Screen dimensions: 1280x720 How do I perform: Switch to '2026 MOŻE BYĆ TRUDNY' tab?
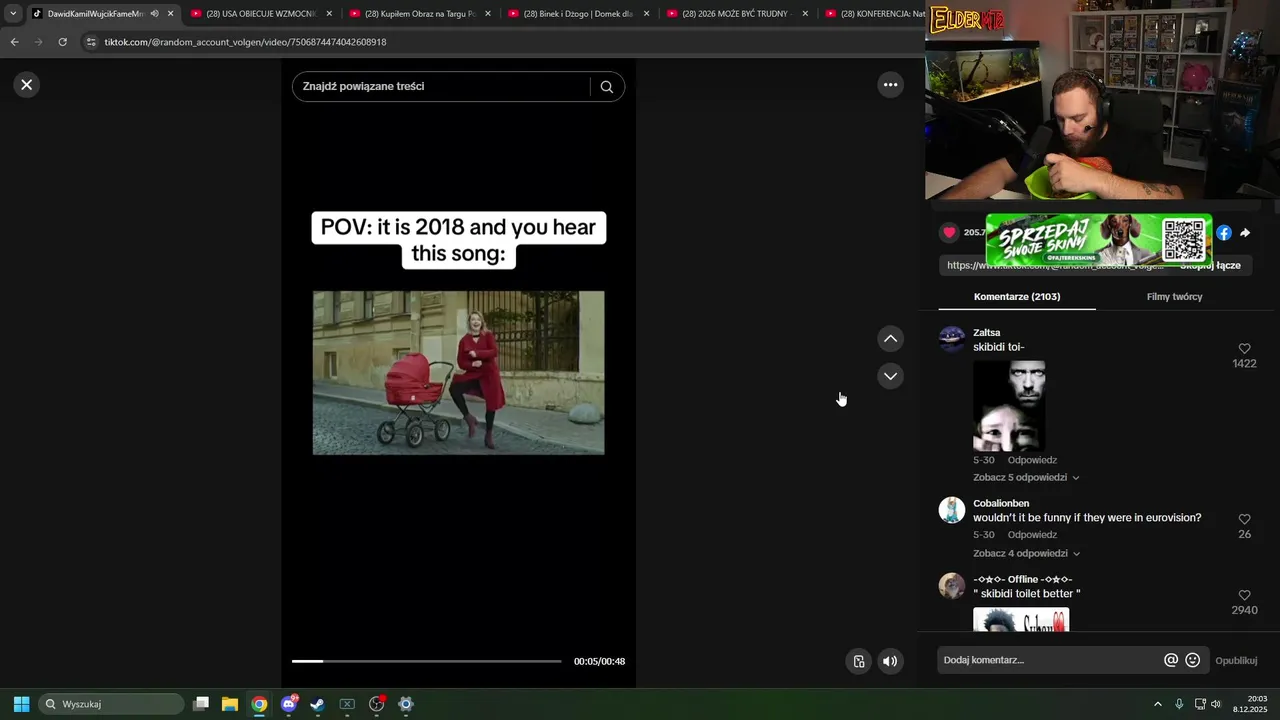(737, 14)
